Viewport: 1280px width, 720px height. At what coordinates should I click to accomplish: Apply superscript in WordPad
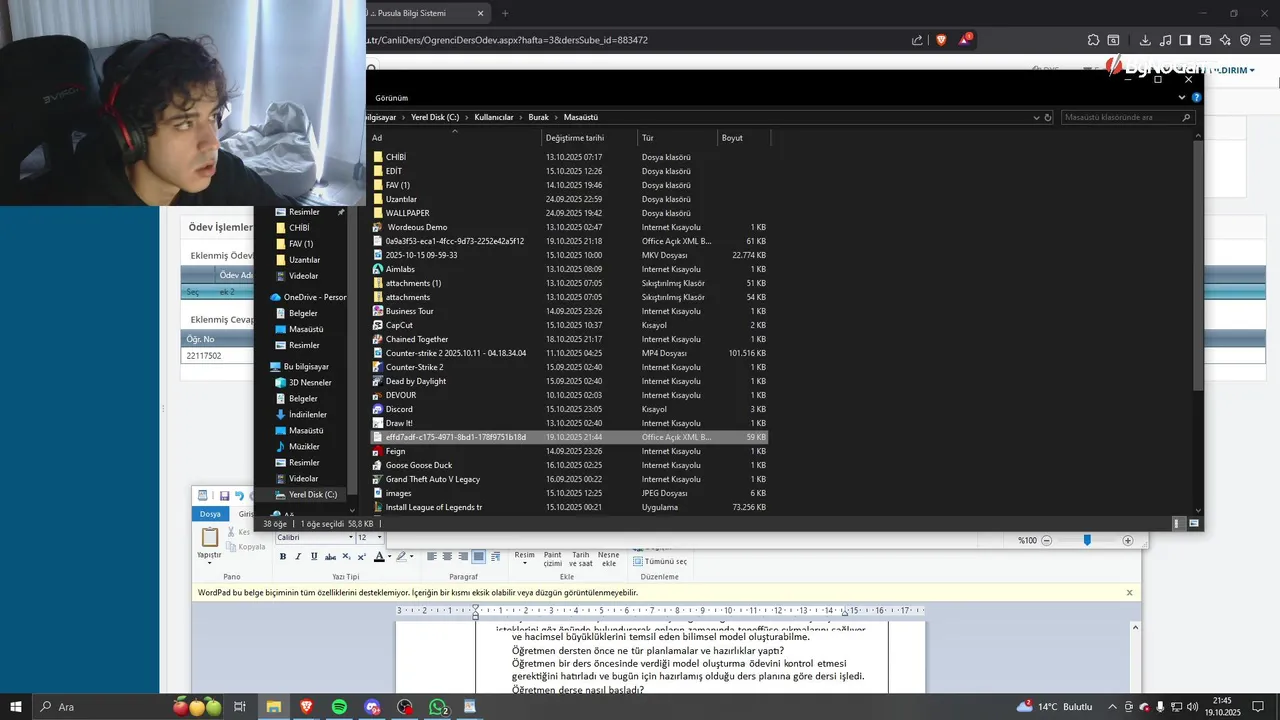361,556
